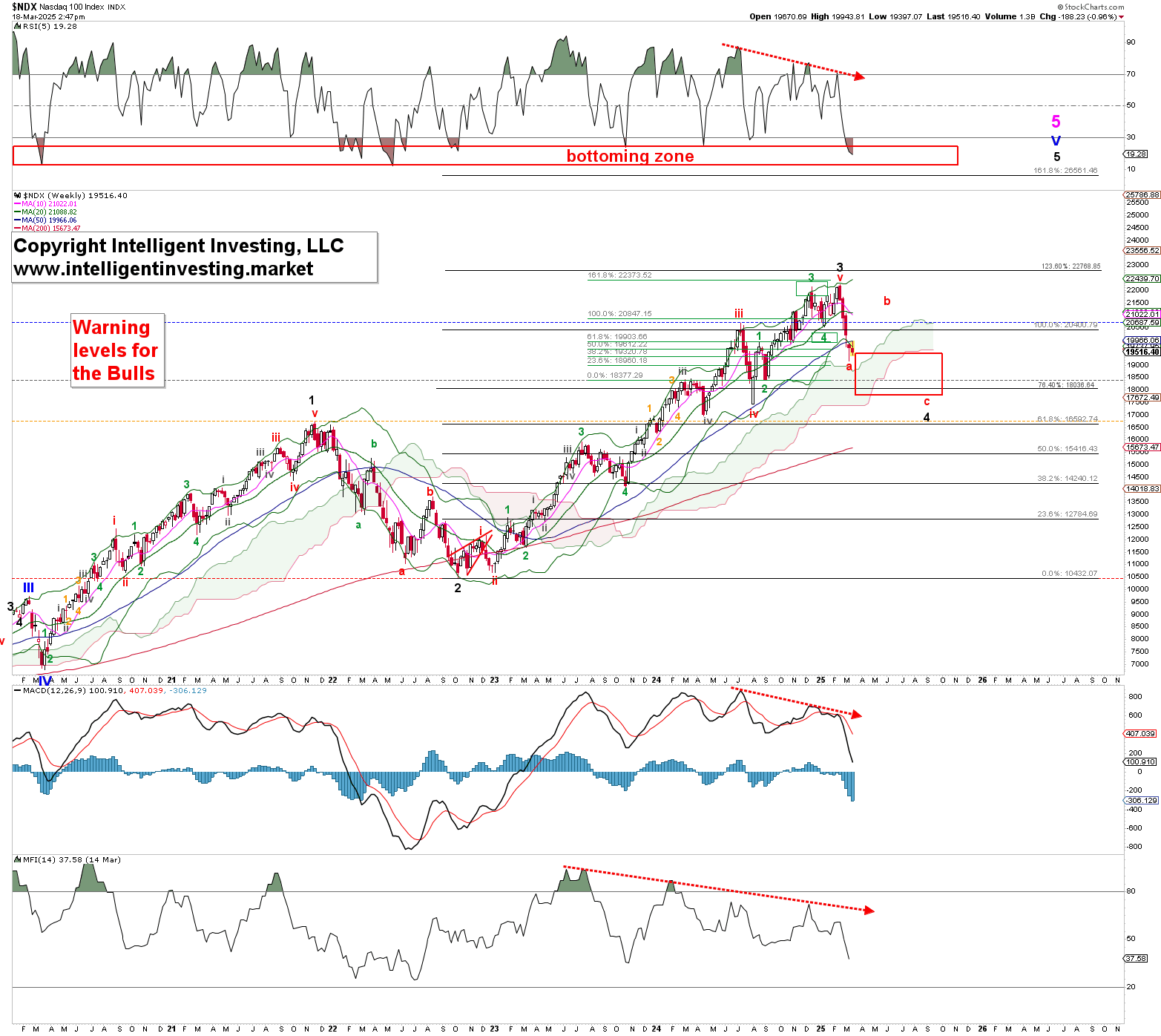Screen dimensions: 1161x1036
Task: Select the "Low 19397.07" quote value
Action: click(x=895, y=16)
